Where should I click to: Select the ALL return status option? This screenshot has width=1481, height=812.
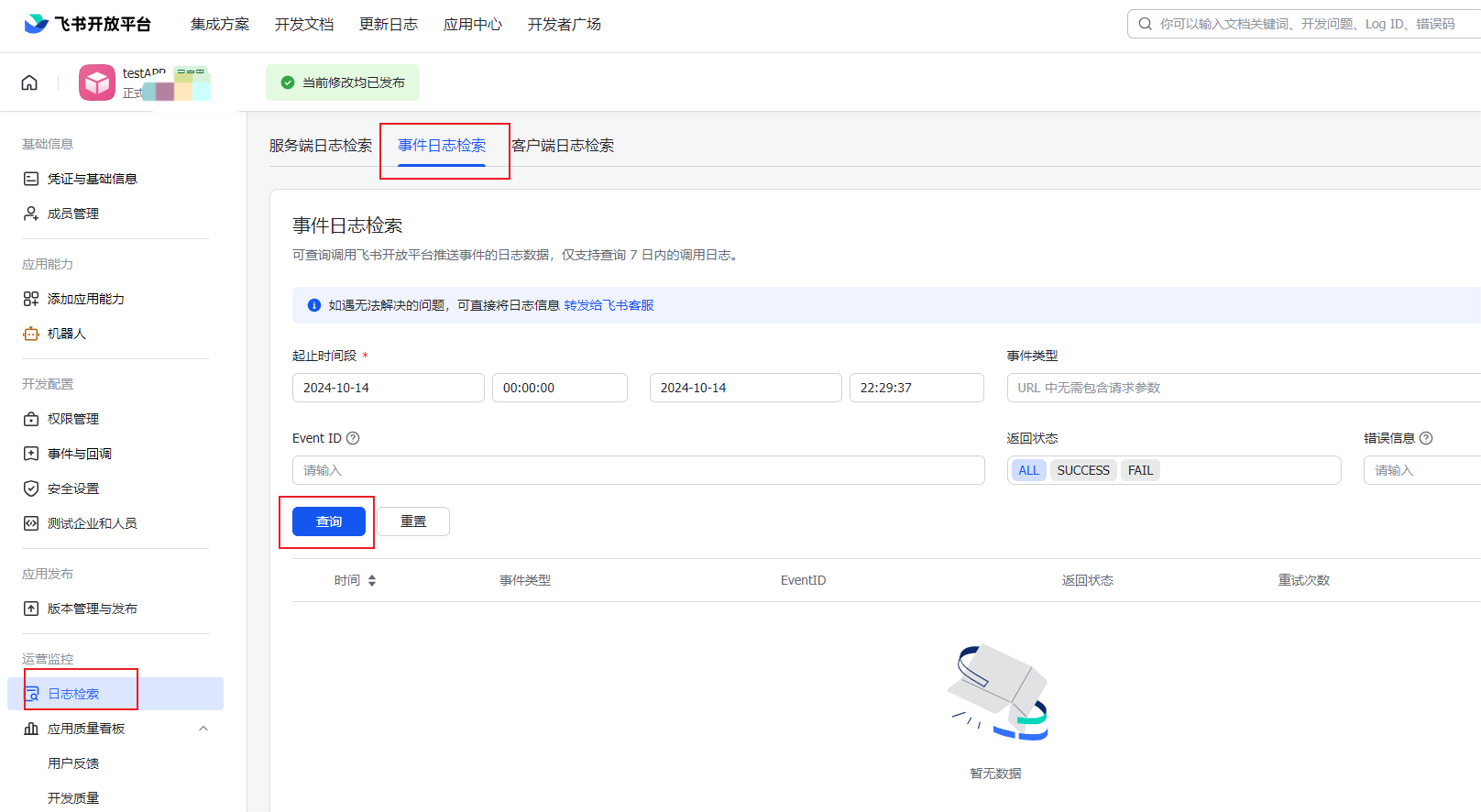point(1028,470)
